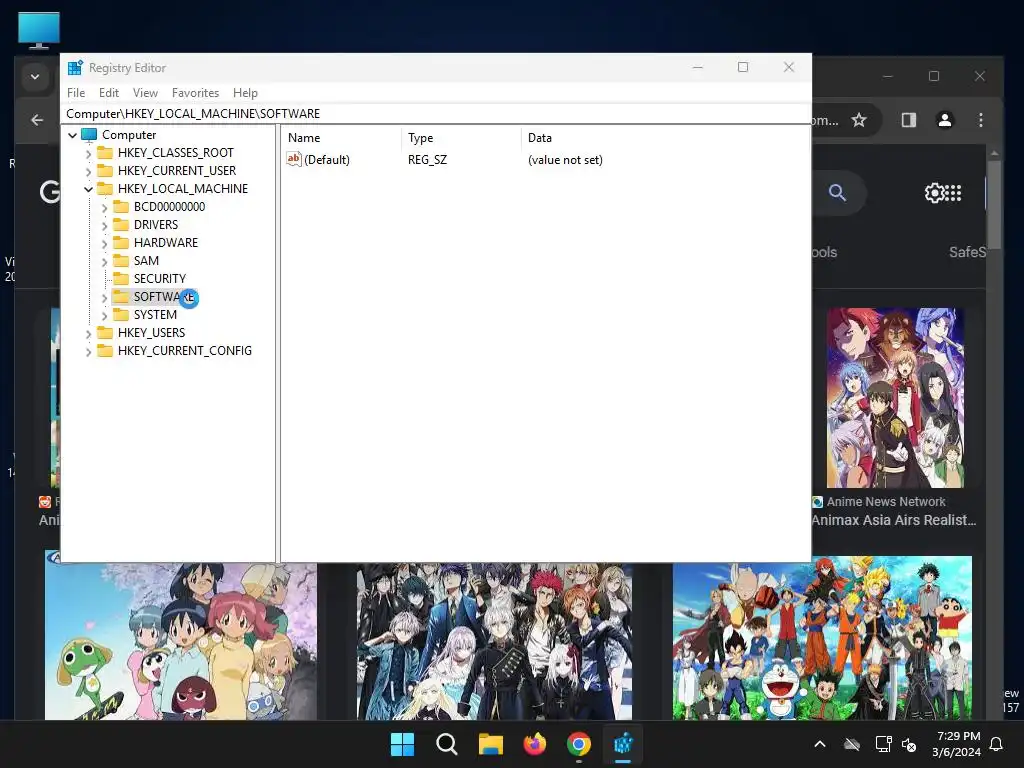This screenshot has width=1024, height=768.
Task: Open the Favorites menu in Registry Editor
Action: [x=195, y=93]
